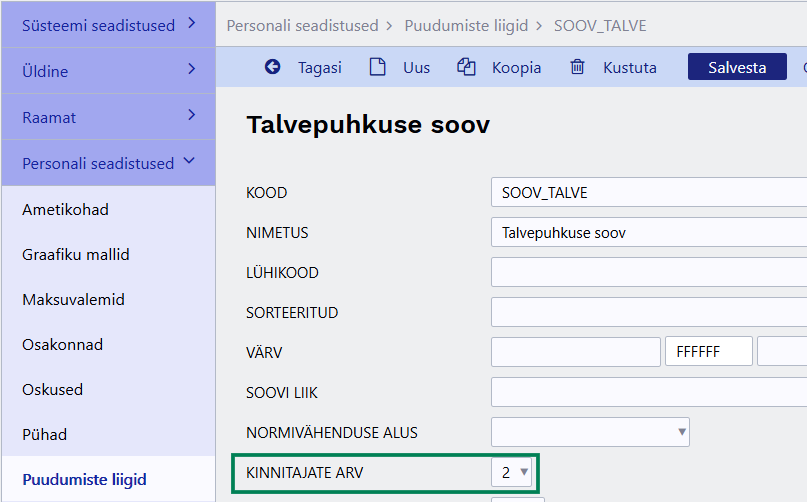Select Maksuvalemid in the sidebar
The width and height of the screenshot is (807, 502).
click(x=73, y=300)
